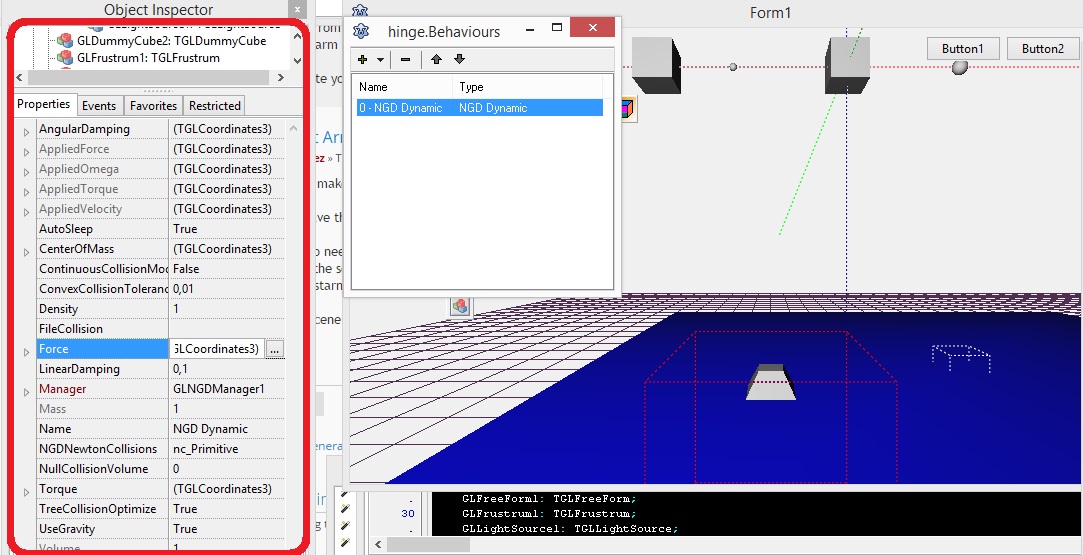Click the ellipsis button for Force
1083x555 pixels.
coord(275,349)
